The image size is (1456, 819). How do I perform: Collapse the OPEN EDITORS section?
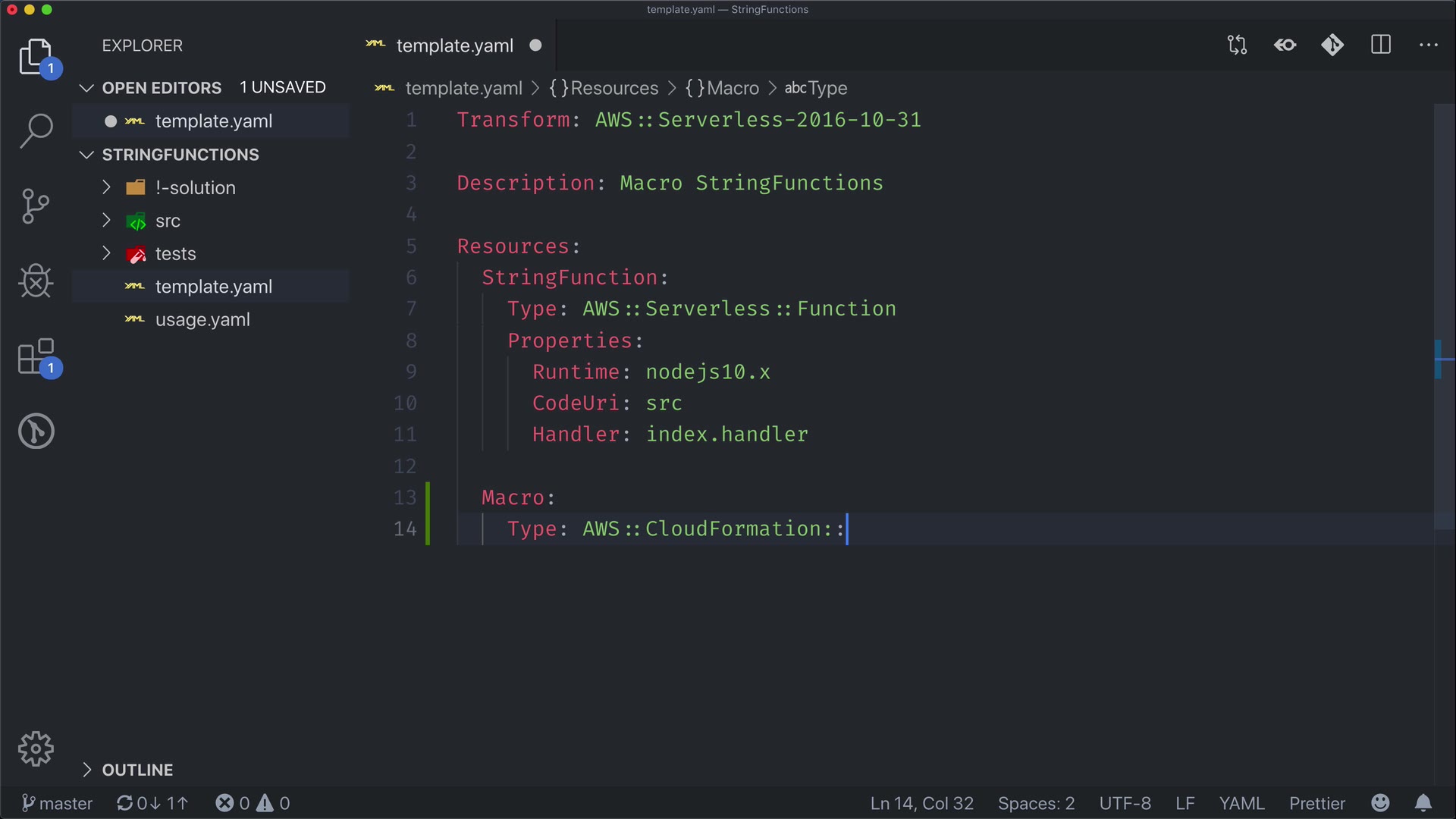pos(162,88)
